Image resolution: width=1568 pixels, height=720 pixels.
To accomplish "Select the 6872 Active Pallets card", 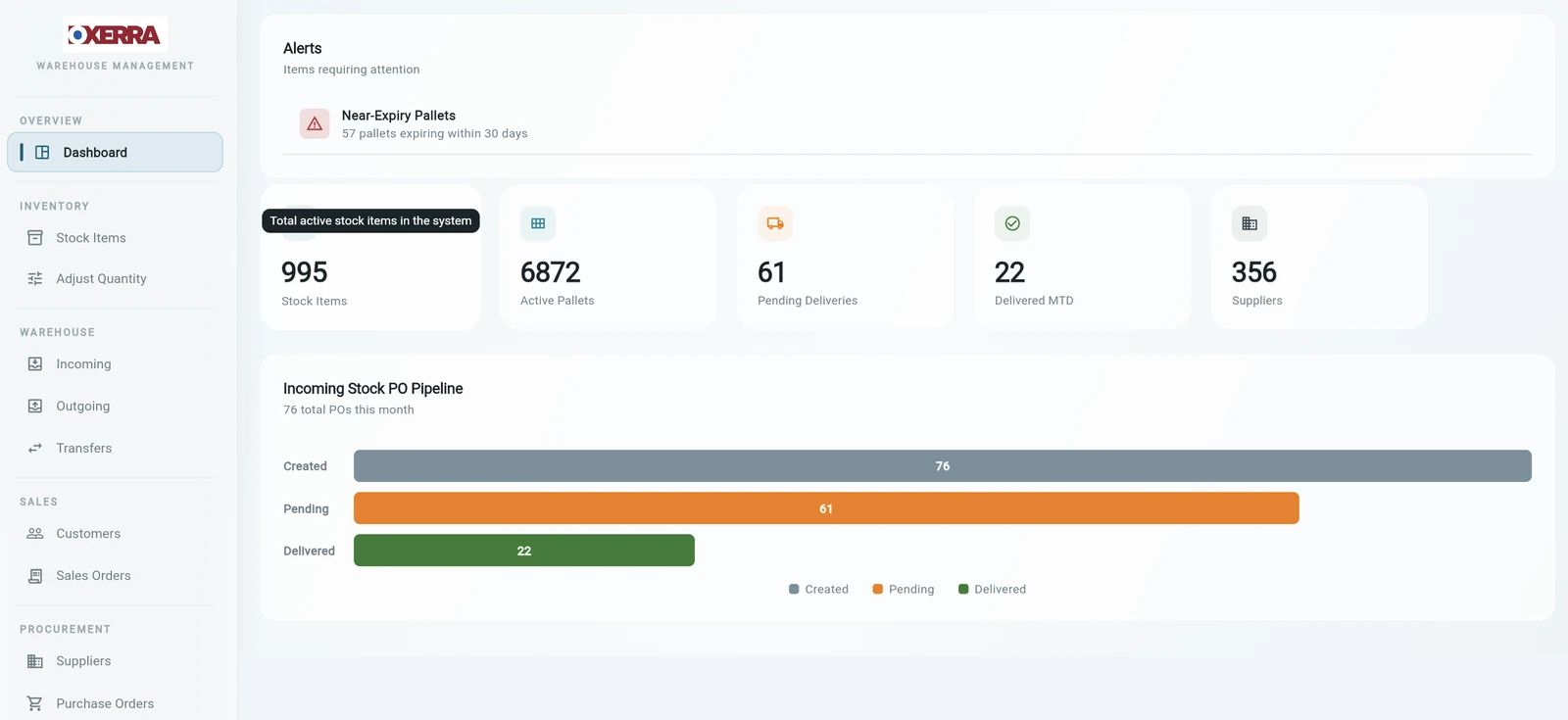I will pyautogui.click(x=608, y=258).
